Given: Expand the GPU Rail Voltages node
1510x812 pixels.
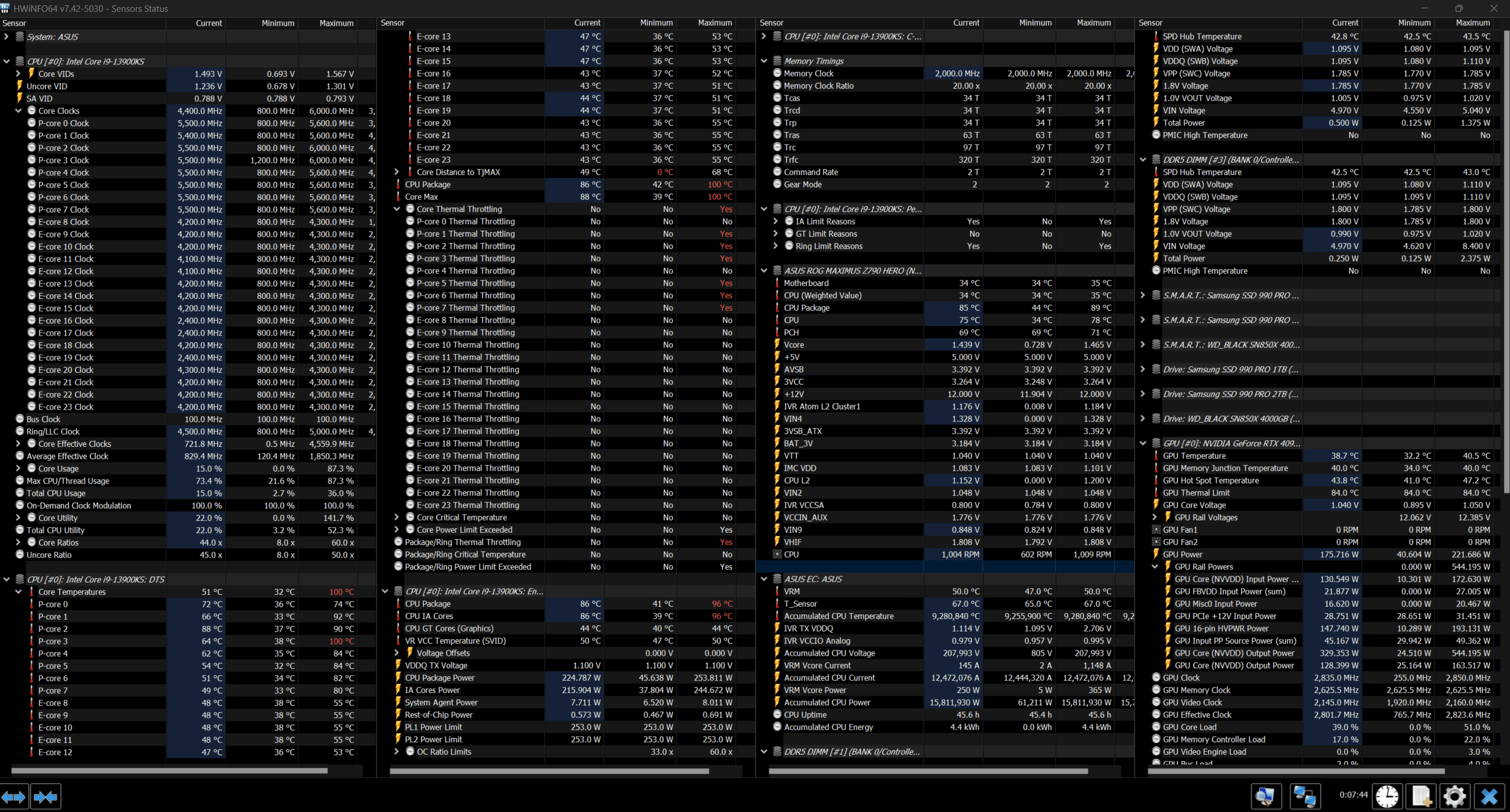Looking at the screenshot, I should [1155, 517].
